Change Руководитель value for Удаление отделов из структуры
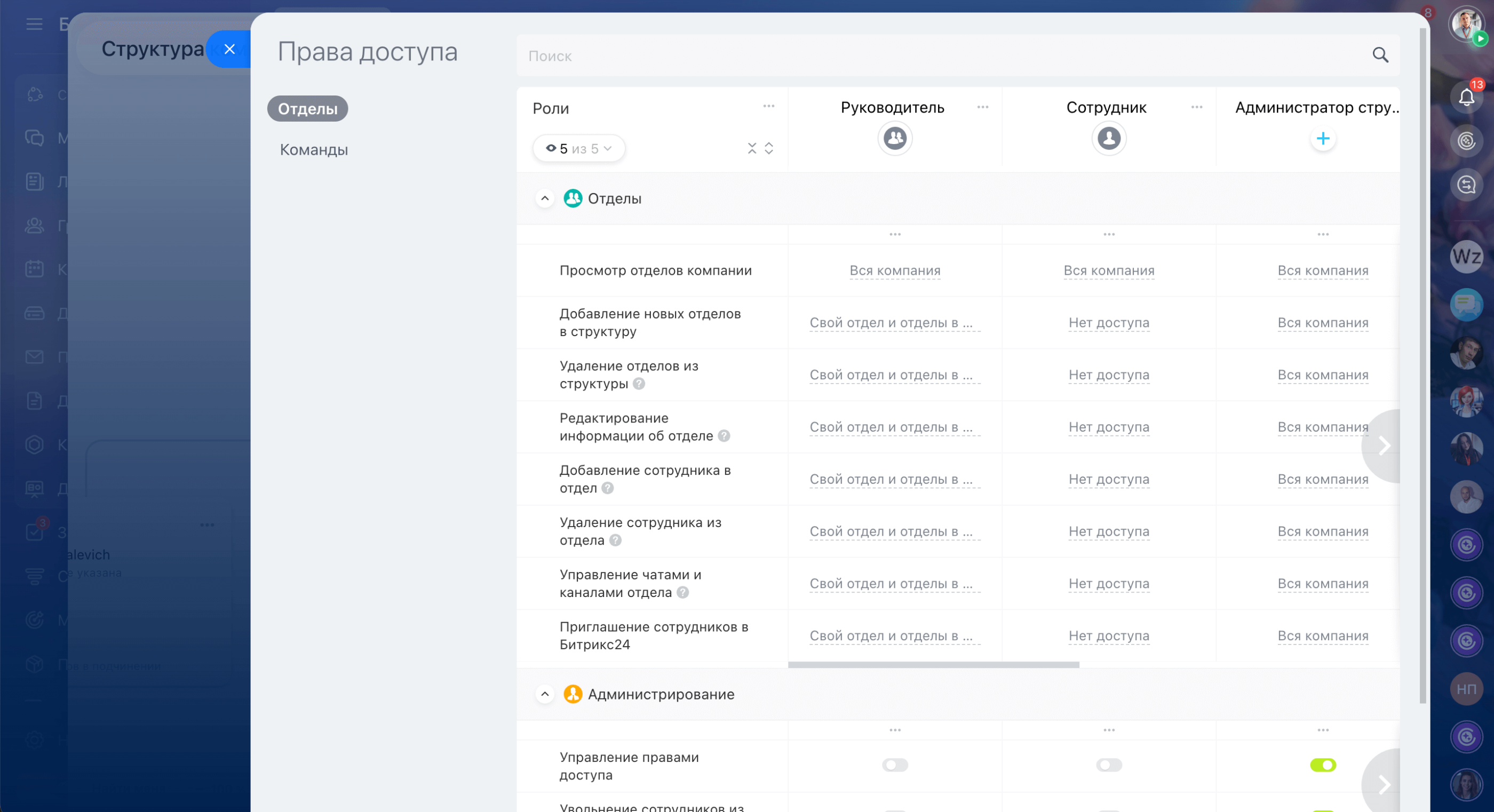1494x812 pixels. [895, 375]
